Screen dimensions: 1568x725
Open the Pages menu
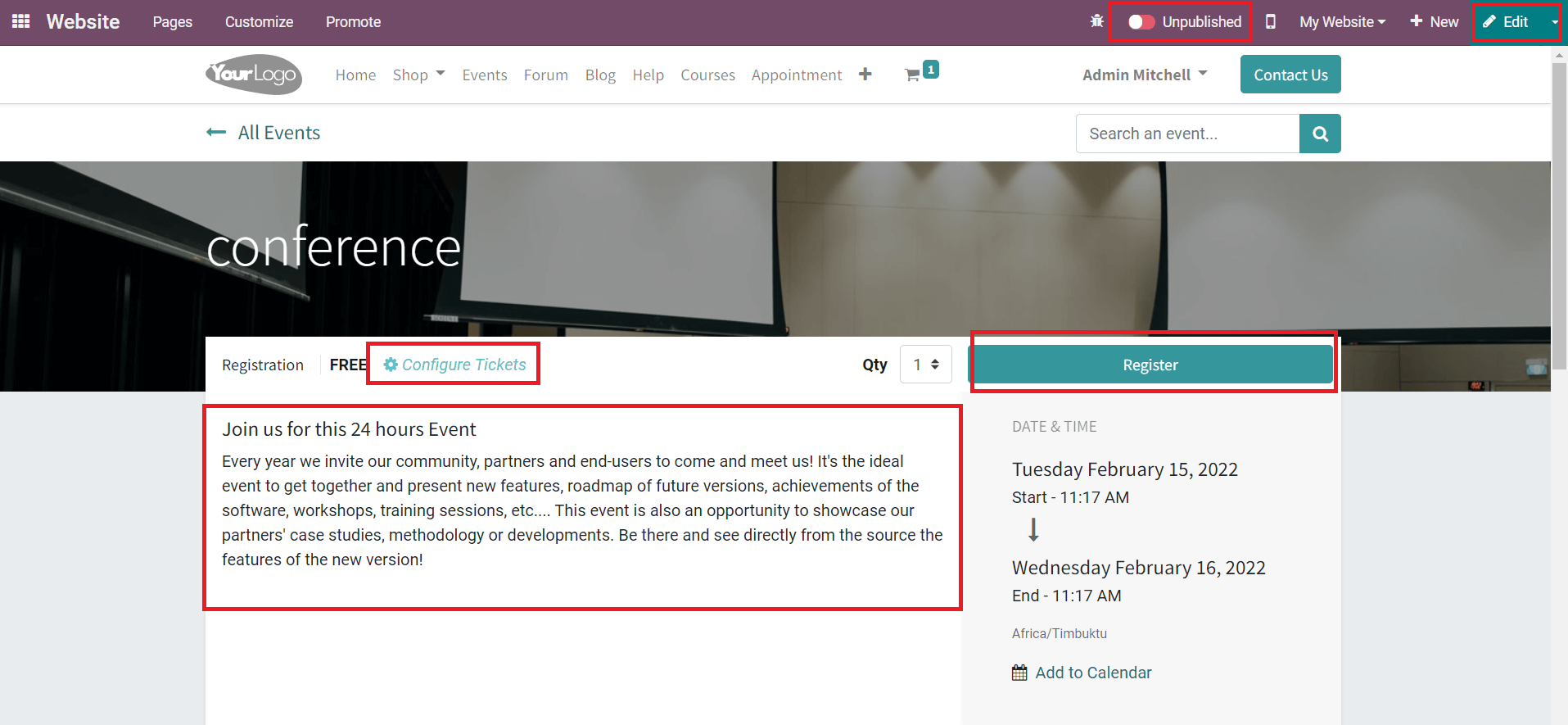(x=173, y=22)
